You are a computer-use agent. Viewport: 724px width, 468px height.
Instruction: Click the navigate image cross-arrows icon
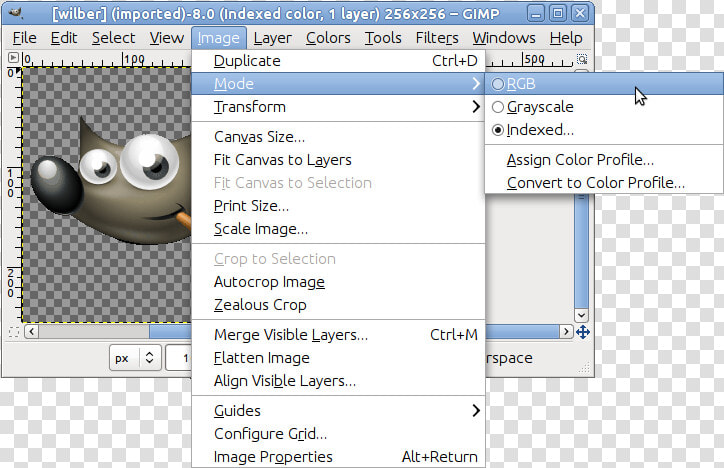[x=583, y=332]
